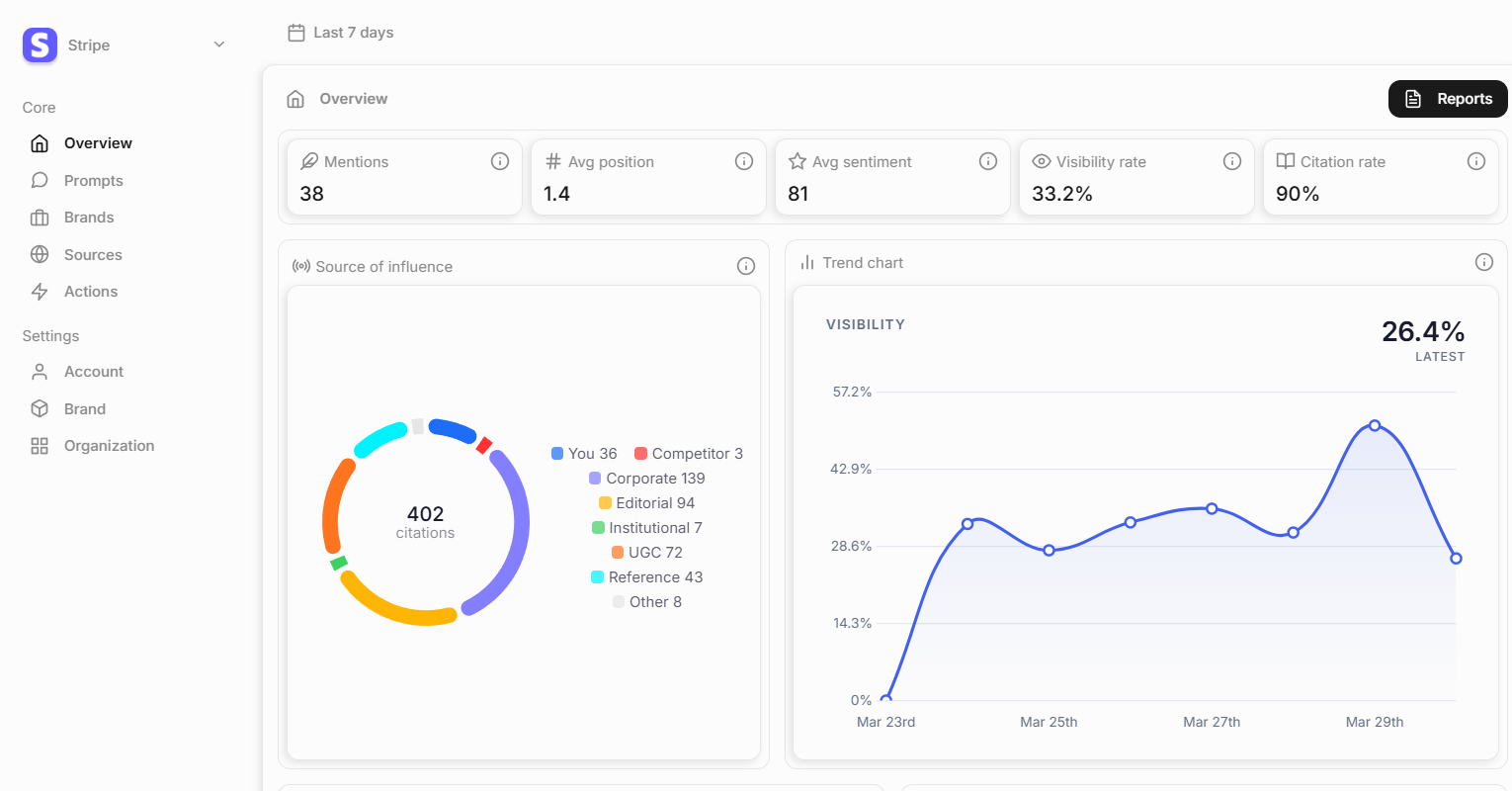
Task: Click the Avg sentiment info disclosure
Action: tap(988, 160)
